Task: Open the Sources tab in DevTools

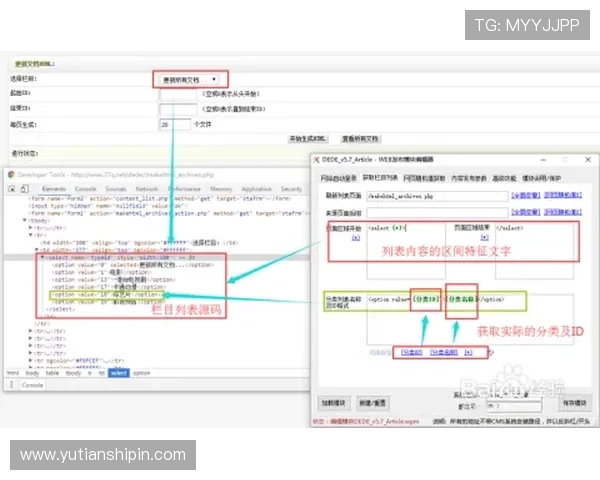Action: point(116,188)
